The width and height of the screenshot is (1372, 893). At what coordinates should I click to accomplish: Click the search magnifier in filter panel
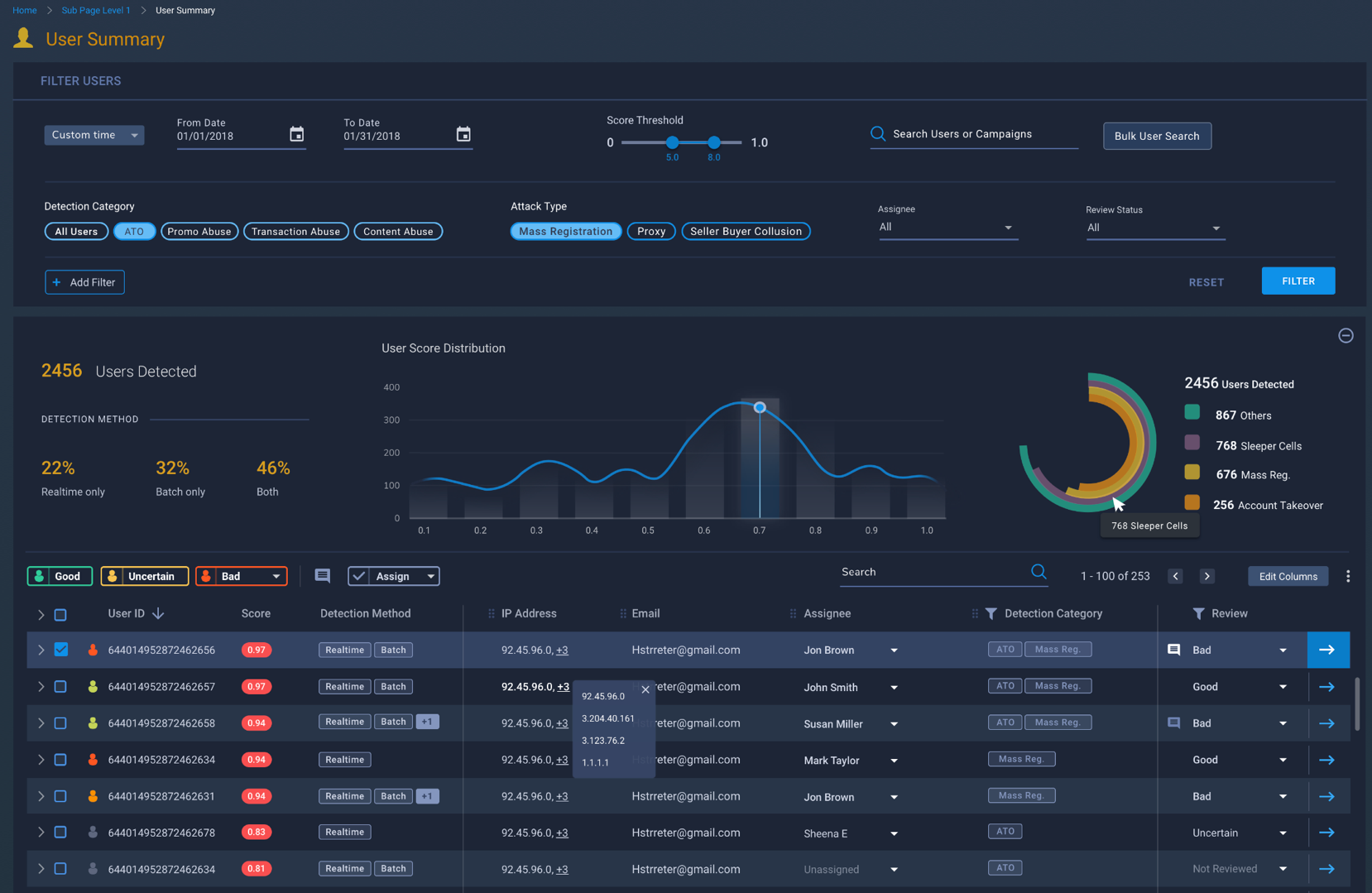click(878, 133)
